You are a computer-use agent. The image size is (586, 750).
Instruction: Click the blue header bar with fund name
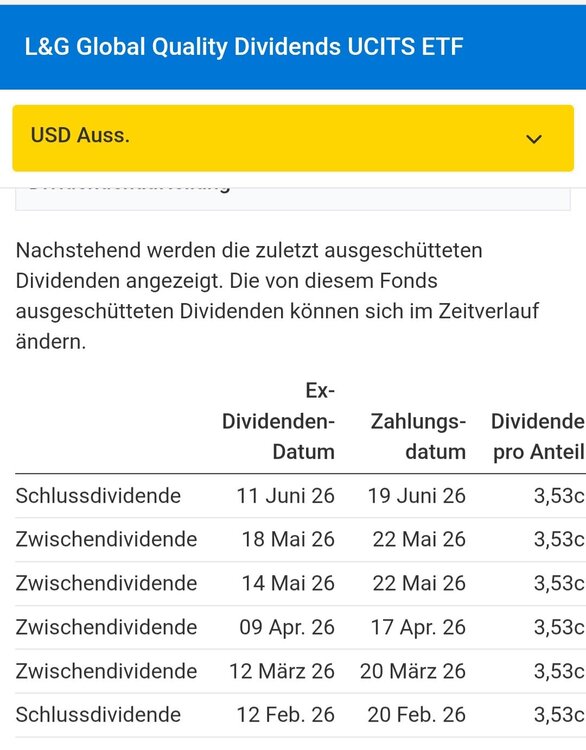[x=293, y=47]
